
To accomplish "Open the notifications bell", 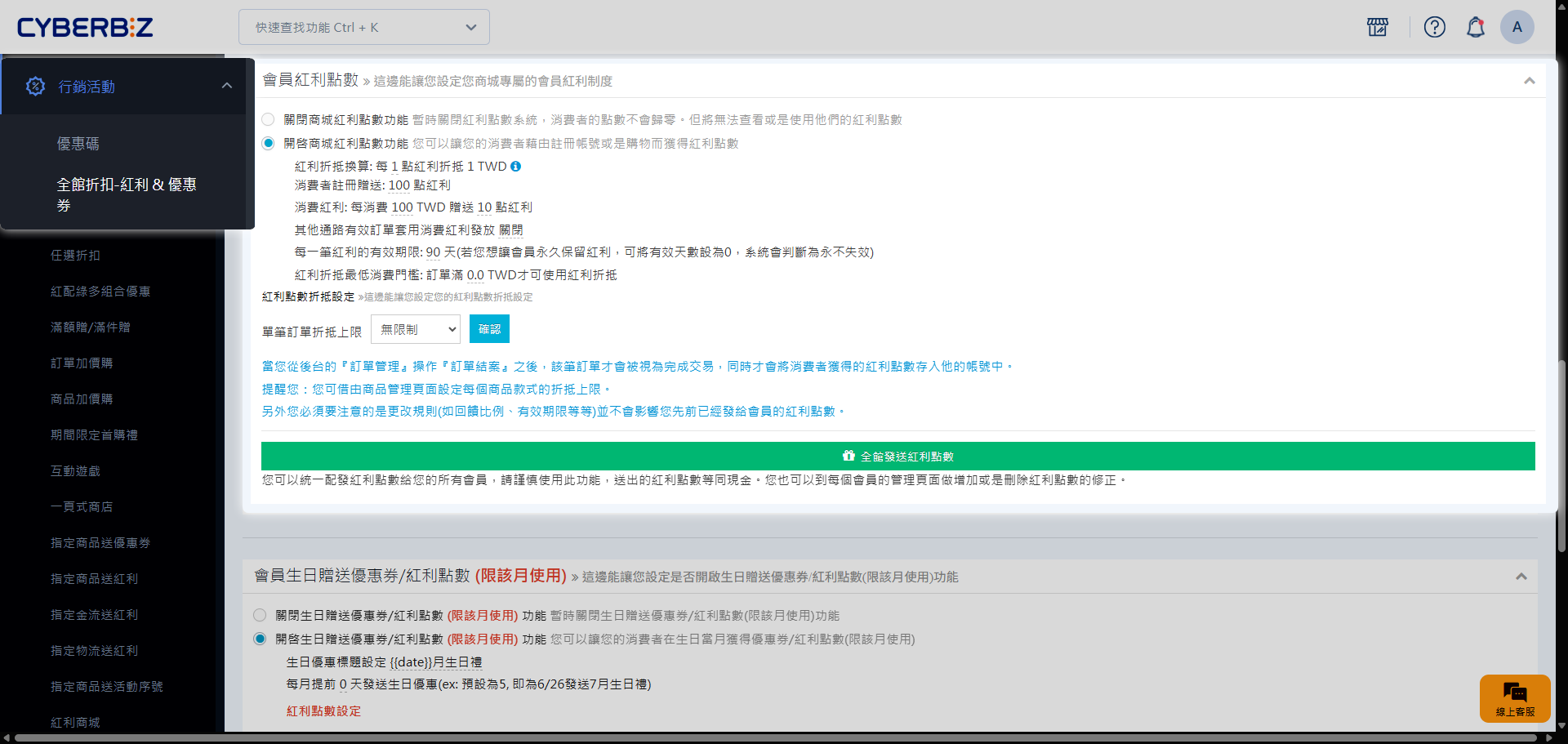I will 1475,27.
